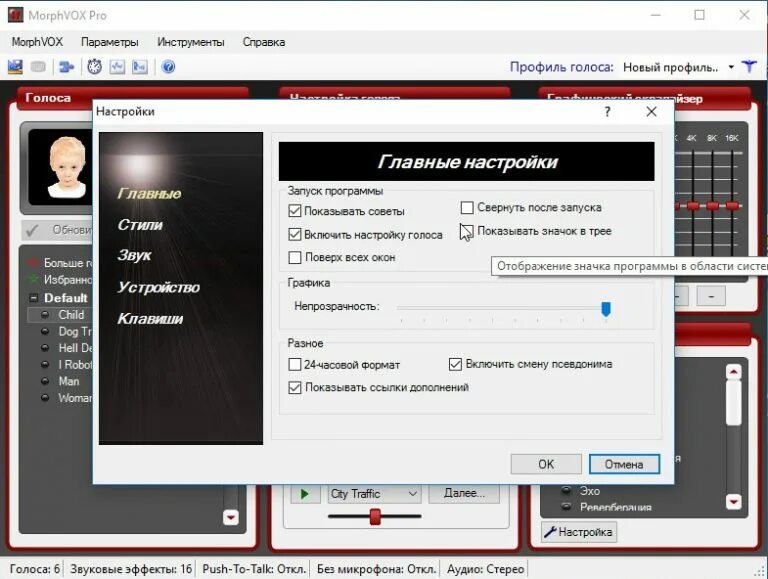Click the stopwatch alarm toolbar icon

(x=94, y=67)
